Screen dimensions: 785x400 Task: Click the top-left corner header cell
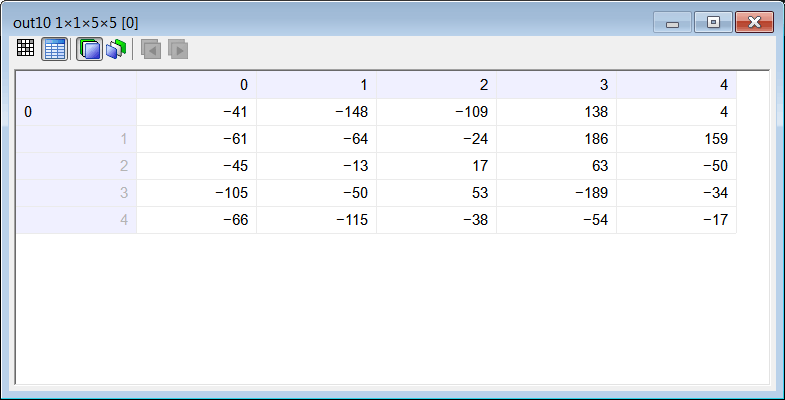pos(76,85)
